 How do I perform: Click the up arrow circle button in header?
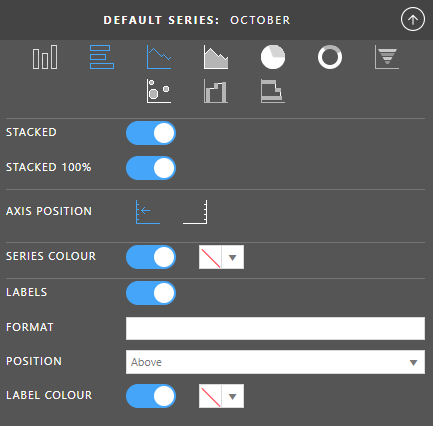413,19
